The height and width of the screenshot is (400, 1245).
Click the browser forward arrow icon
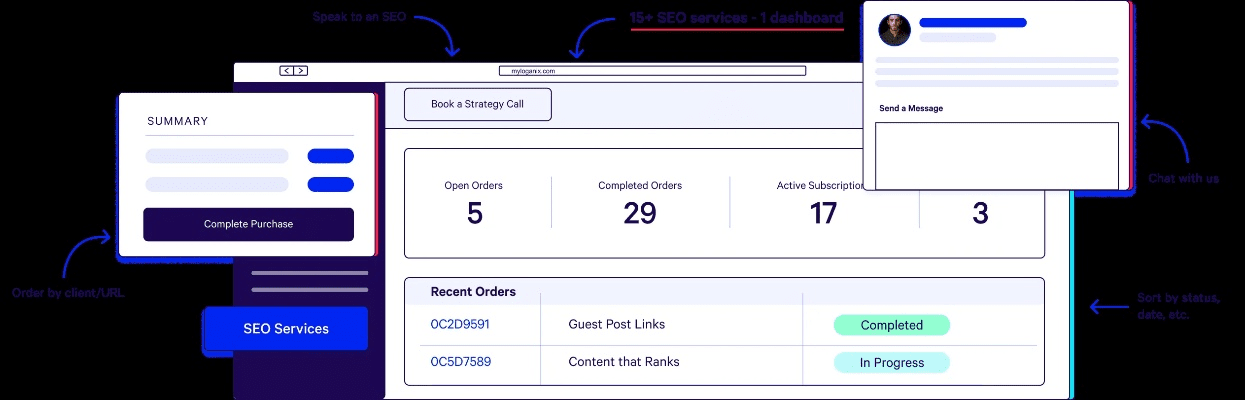pyautogui.click(x=300, y=71)
